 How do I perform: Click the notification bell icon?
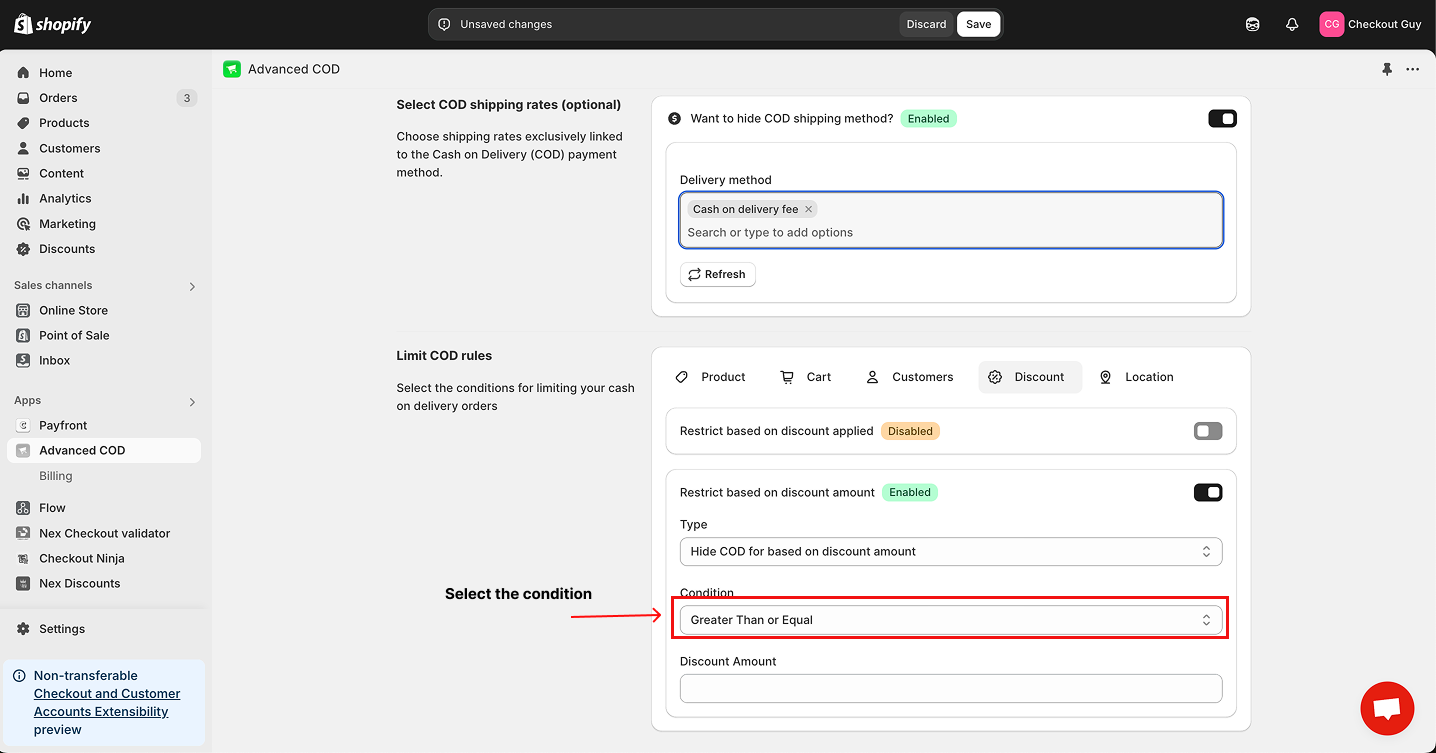click(1292, 24)
